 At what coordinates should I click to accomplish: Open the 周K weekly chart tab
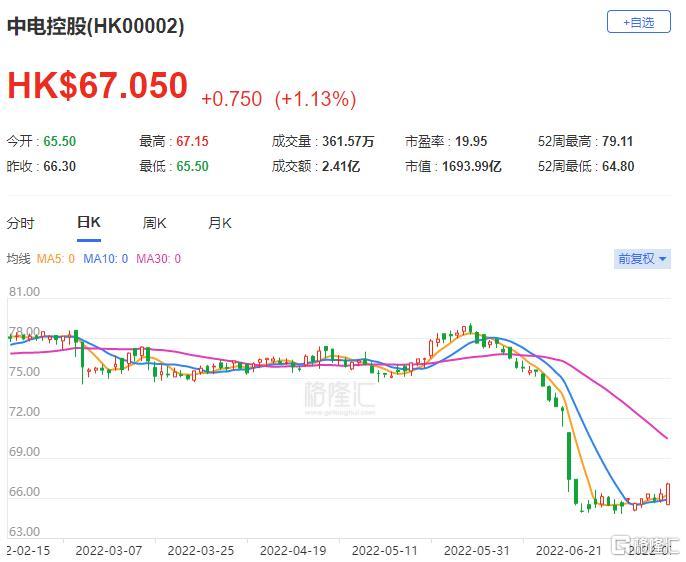154,223
